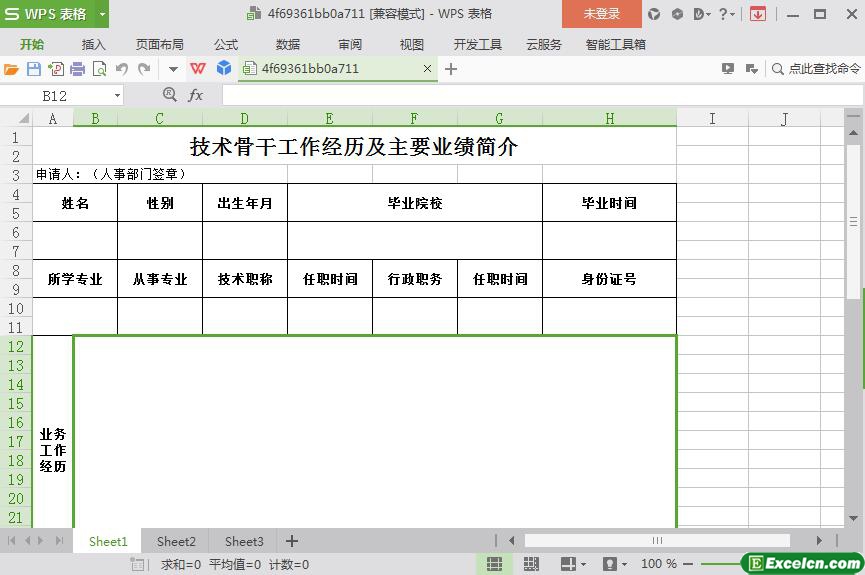Image resolution: width=865 pixels, height=575 pixels.
Task: Go to first sheet navigation arrow
Action: [12, 541]
